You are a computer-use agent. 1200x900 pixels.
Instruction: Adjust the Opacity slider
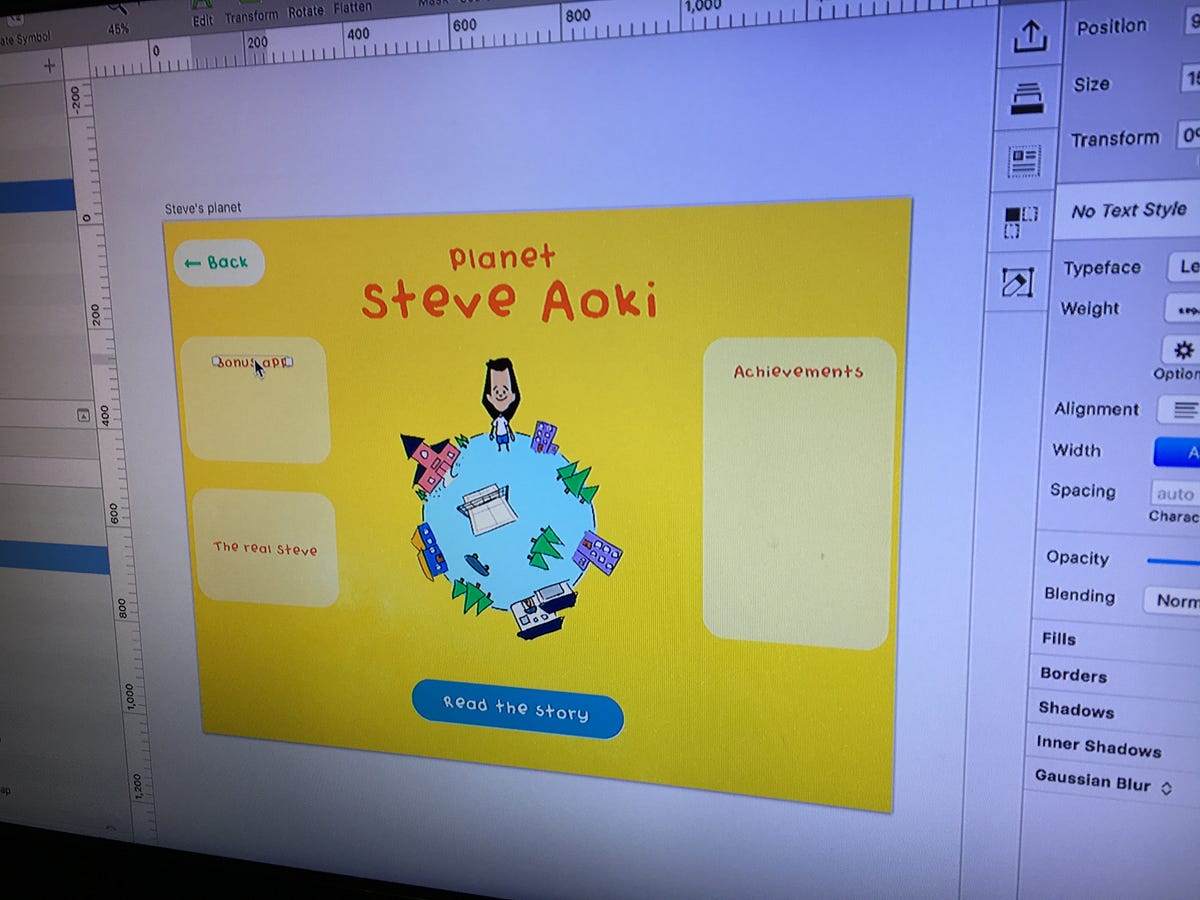[x=1173, y=562]
